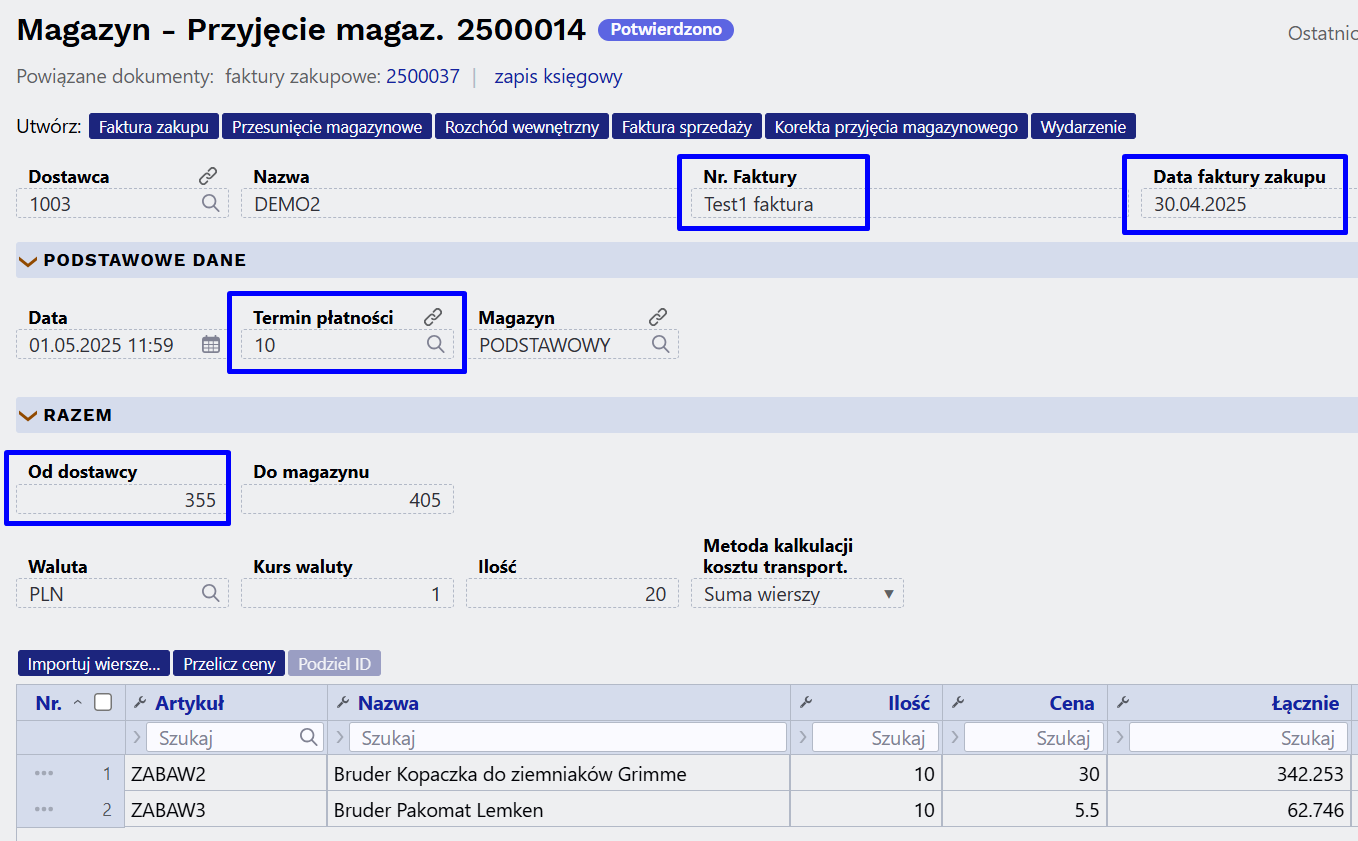Click Przelicz ceny button
1358x841 pixels.
(x=229, y=664)
